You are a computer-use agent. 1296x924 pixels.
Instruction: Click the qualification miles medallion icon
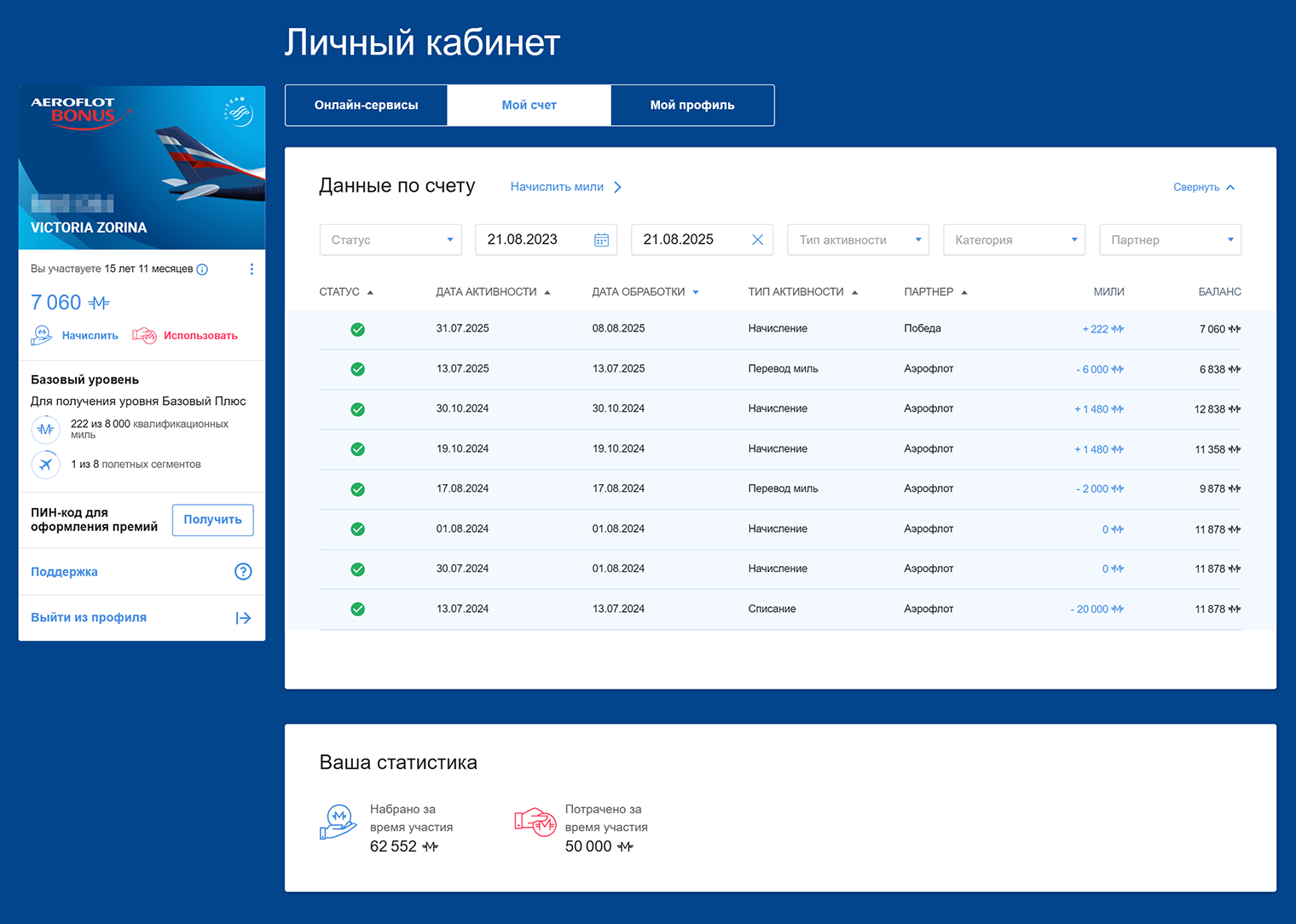[45, 430]
